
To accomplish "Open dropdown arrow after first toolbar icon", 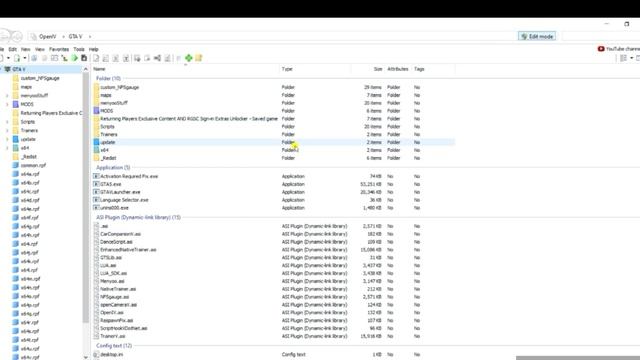I will coord(8,58).
